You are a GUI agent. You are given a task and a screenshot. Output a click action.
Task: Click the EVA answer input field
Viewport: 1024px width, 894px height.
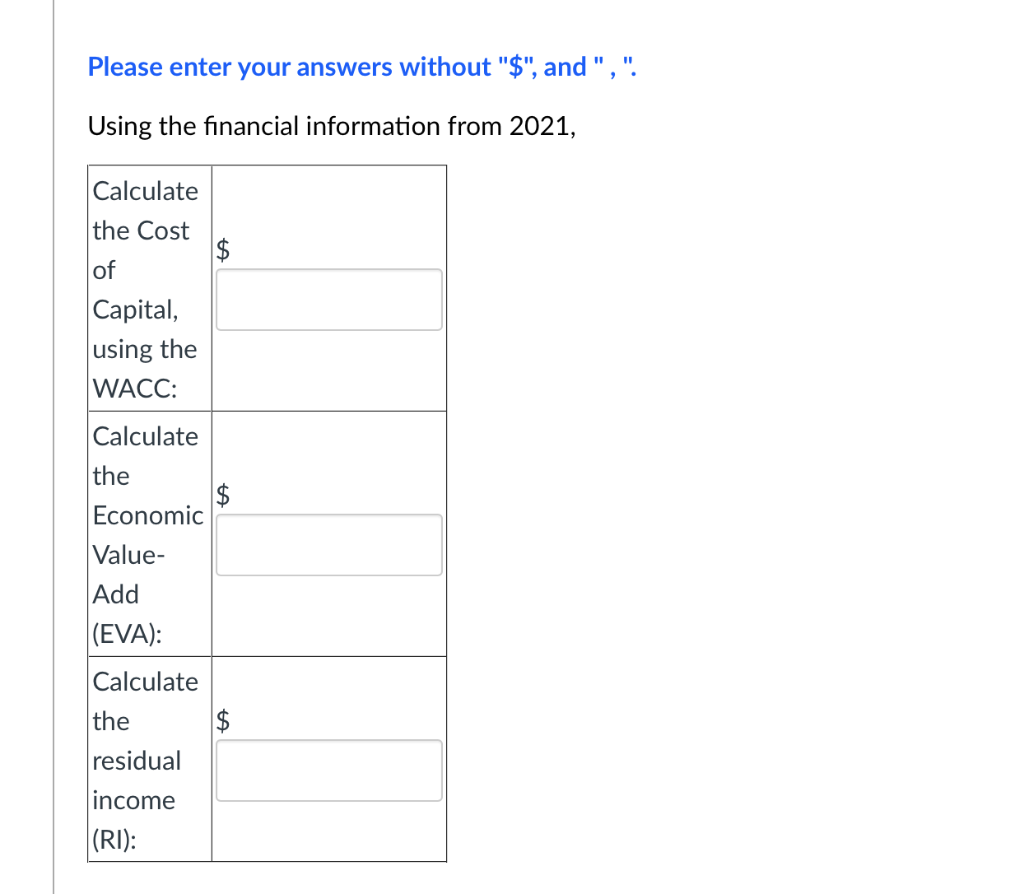click(x=328, y=544)
